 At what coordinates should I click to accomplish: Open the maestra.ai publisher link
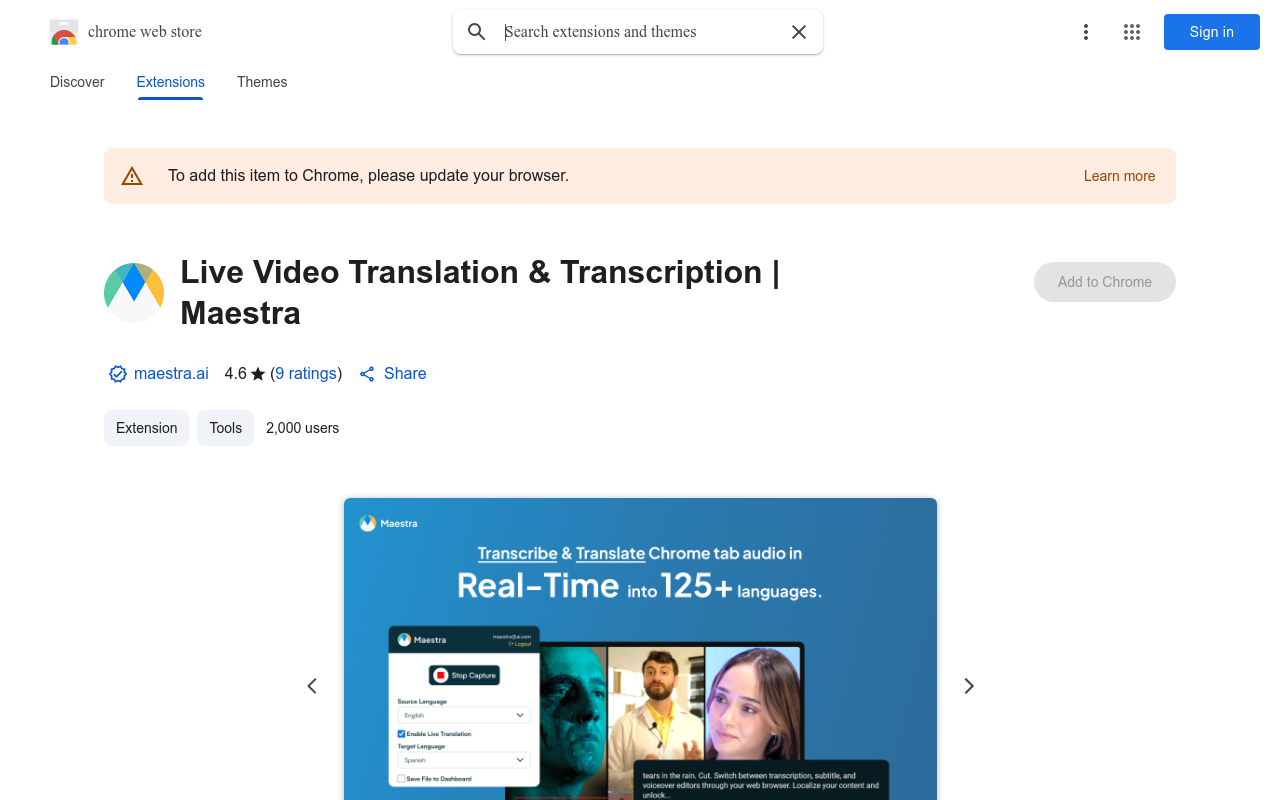[x=171, y=374]
